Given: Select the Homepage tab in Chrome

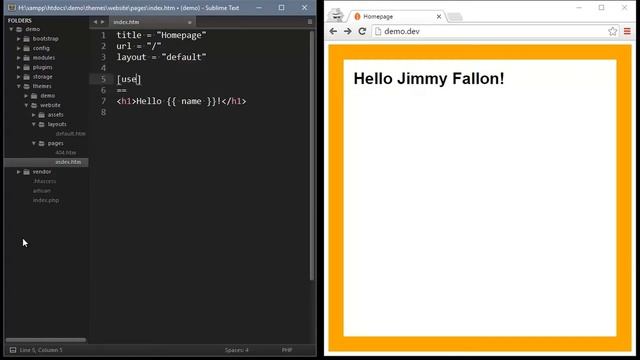Looking at the screenshot, I should [x=396, y=17].
